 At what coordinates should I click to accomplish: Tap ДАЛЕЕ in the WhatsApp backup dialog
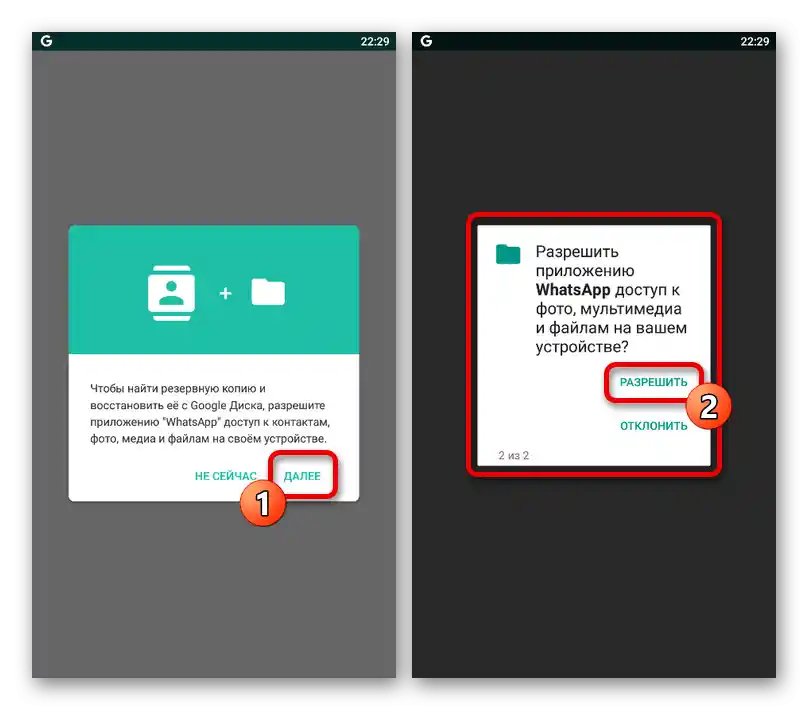302,476
